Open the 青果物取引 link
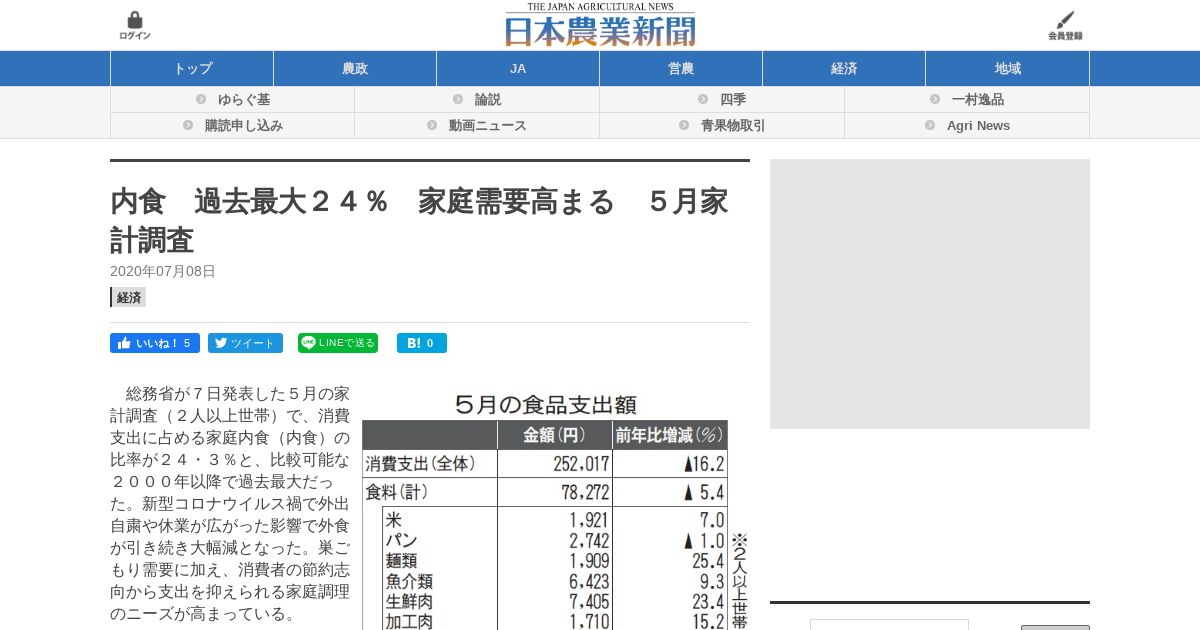1200x630 pixels. [x=733, y=126]
